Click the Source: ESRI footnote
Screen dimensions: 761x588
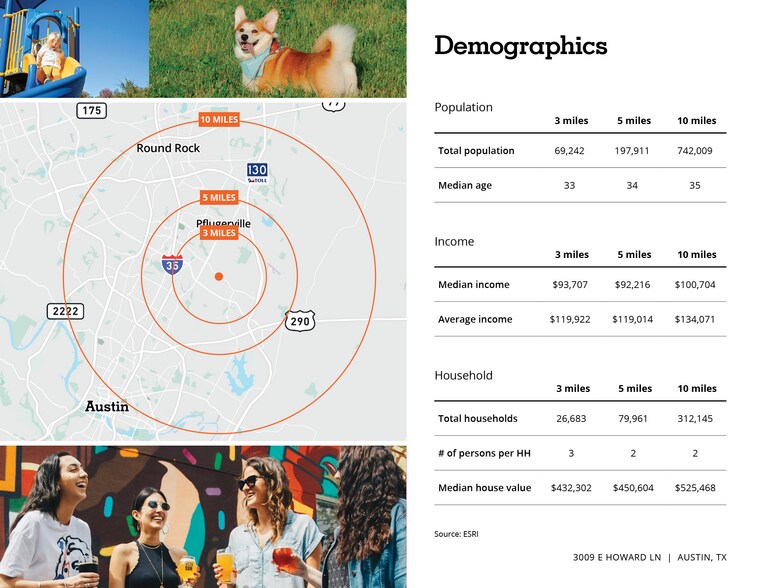456,534
